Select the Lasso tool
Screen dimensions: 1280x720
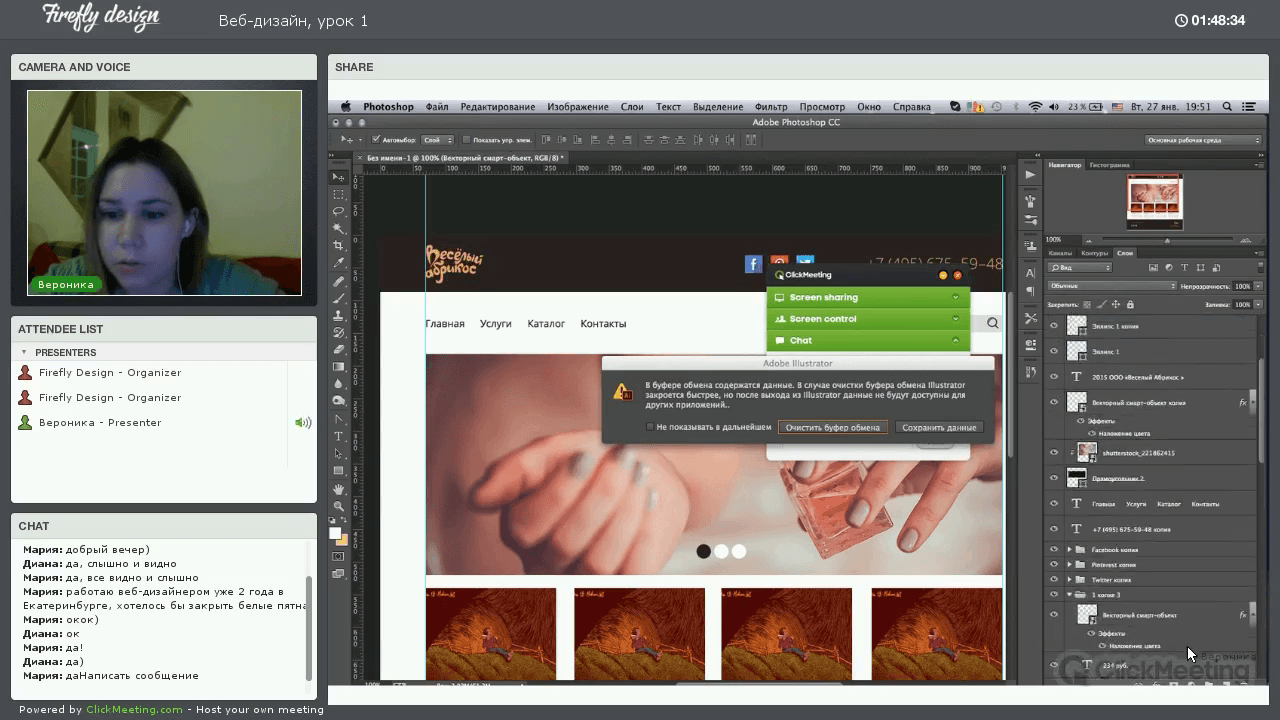coord(339,211)
